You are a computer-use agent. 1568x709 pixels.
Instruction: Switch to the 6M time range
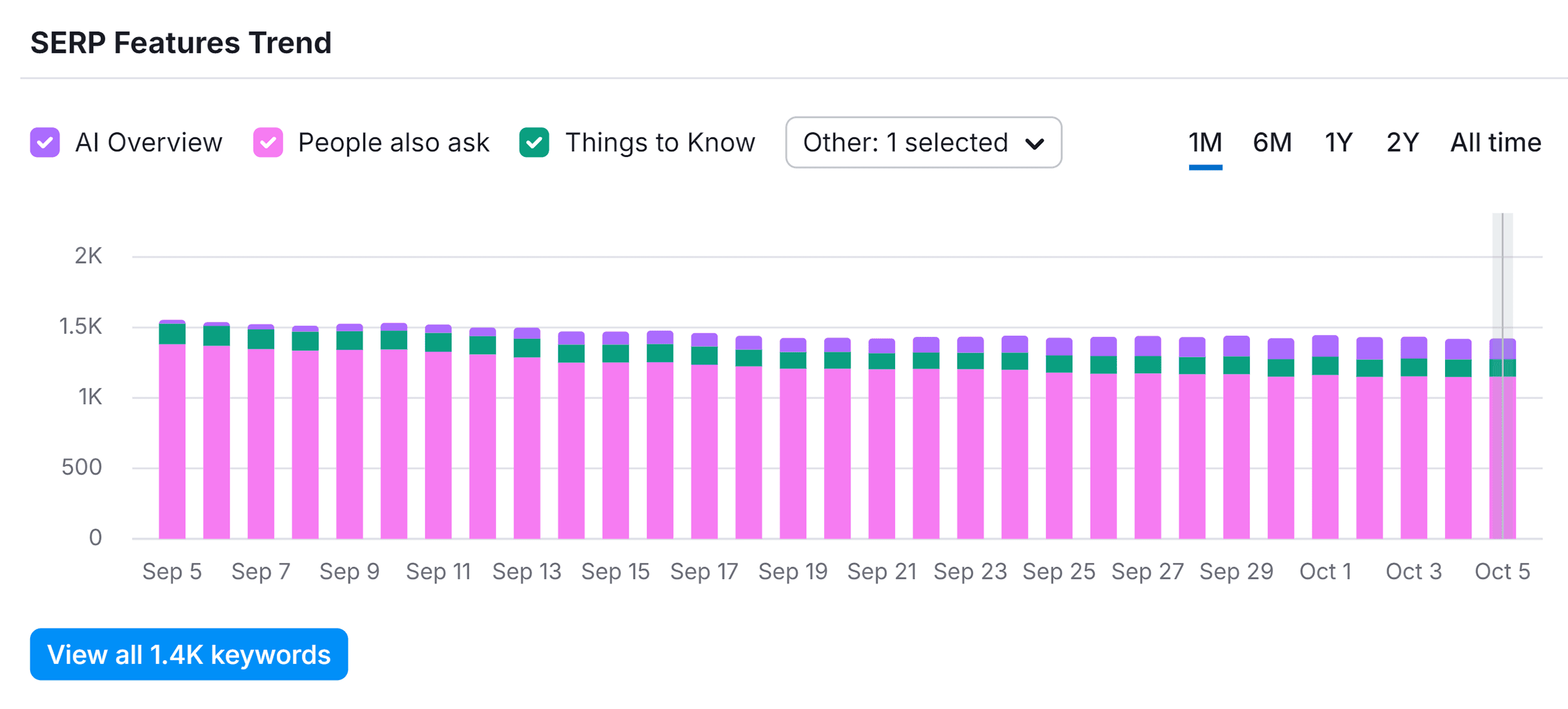pyautogui.click(x=1271, y=142)
